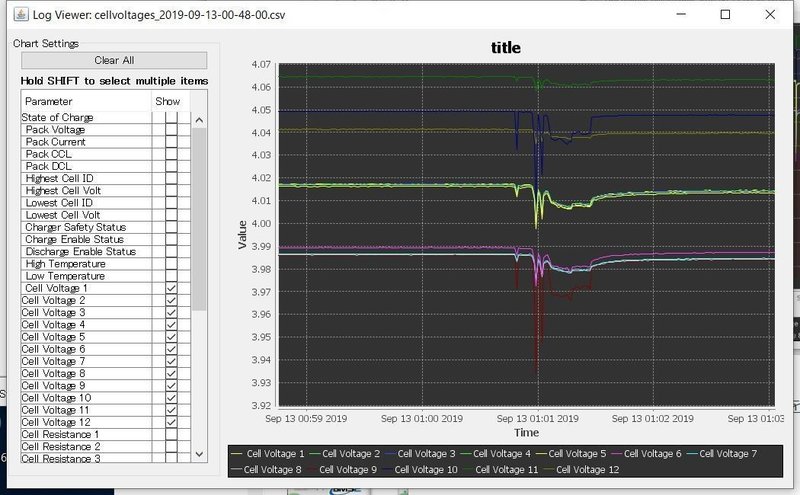800x495 pixels.
Task: Click the Time axis label
Action: click(526, 433)
